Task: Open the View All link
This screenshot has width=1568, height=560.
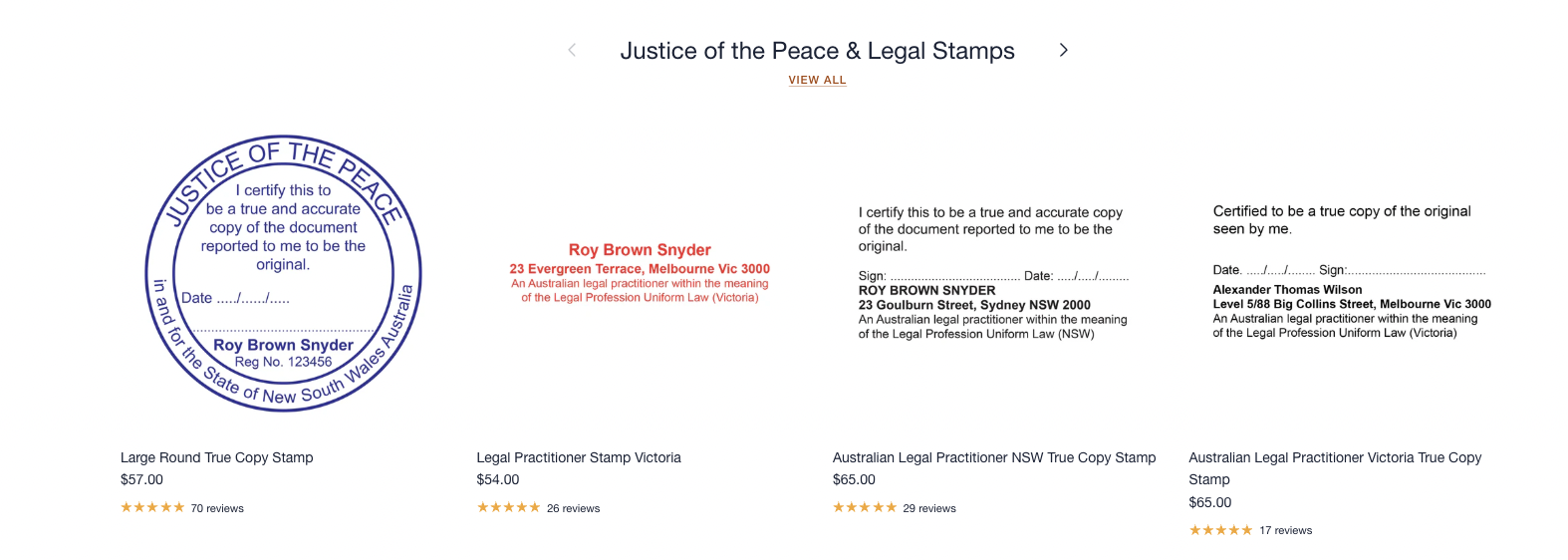Action: tap(817, 80)
